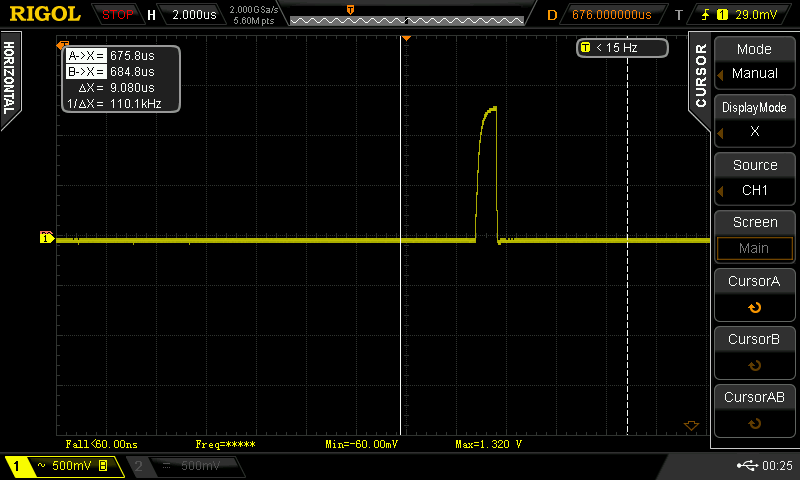Open the cursor Mode Manual selector
800x480 pixels.
tap(754, 62)
